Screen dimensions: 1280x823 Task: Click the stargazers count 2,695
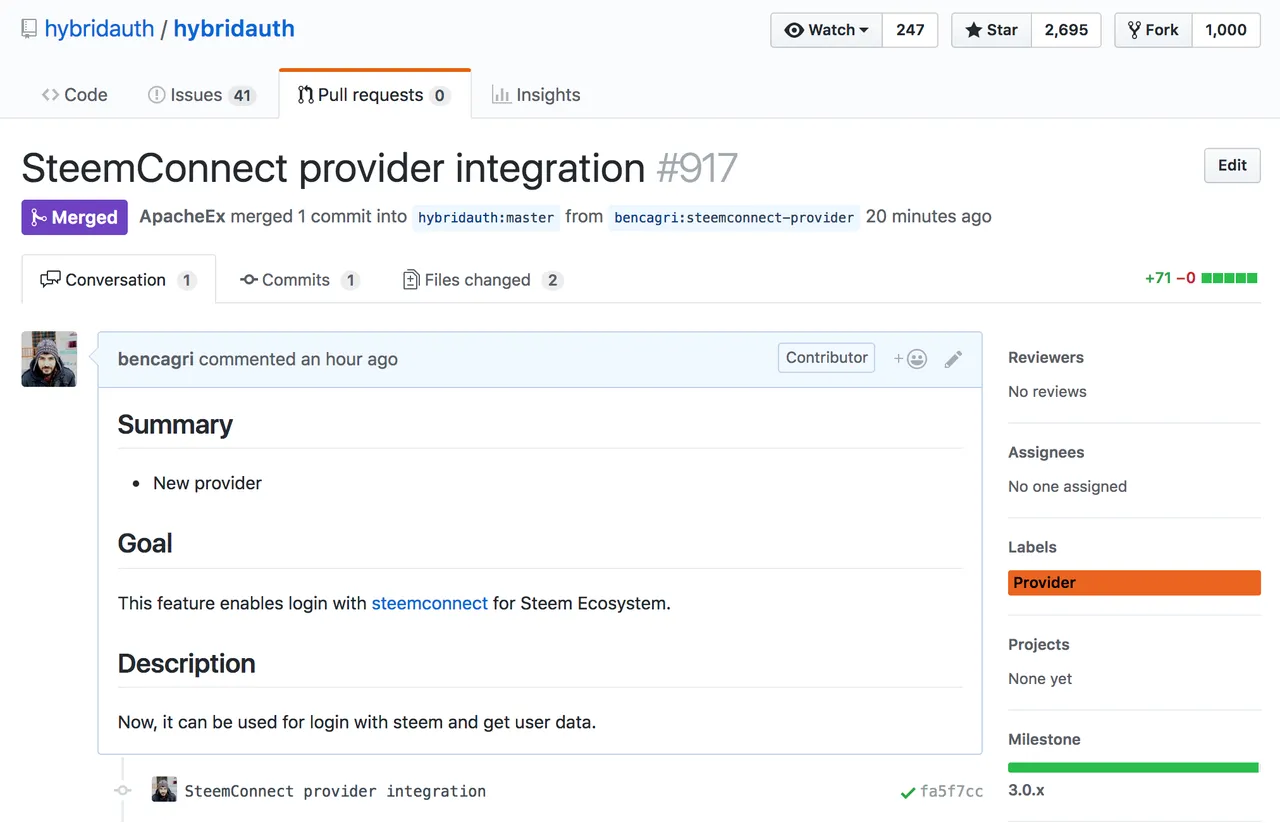point(1066,30)
